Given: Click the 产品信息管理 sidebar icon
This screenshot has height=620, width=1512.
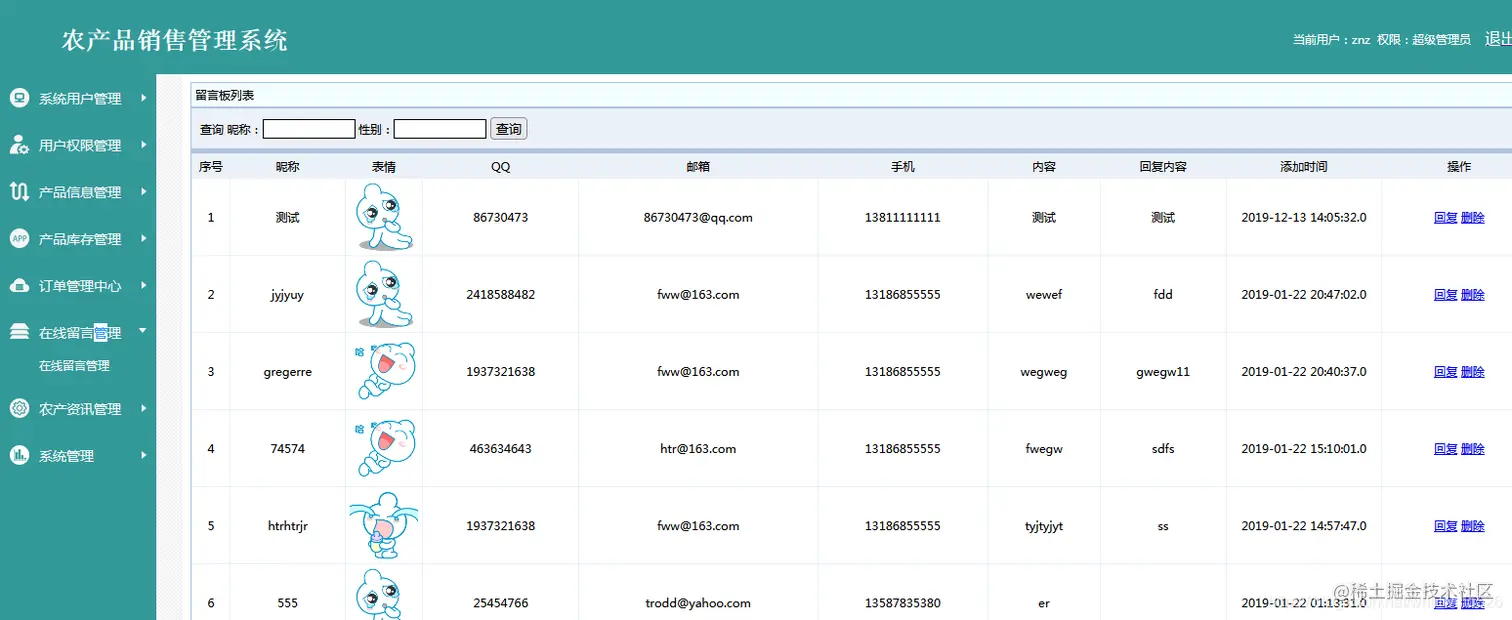Looking at the screenshot, I should click(19, 192).
